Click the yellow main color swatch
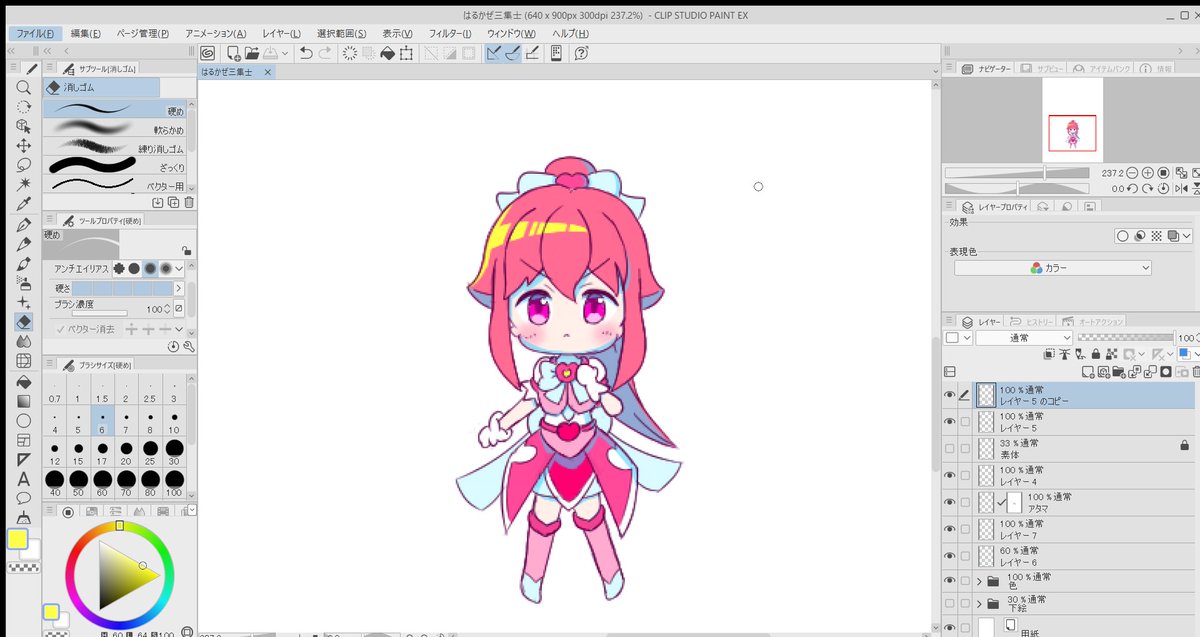1200x637 pixels. point(18,540)
